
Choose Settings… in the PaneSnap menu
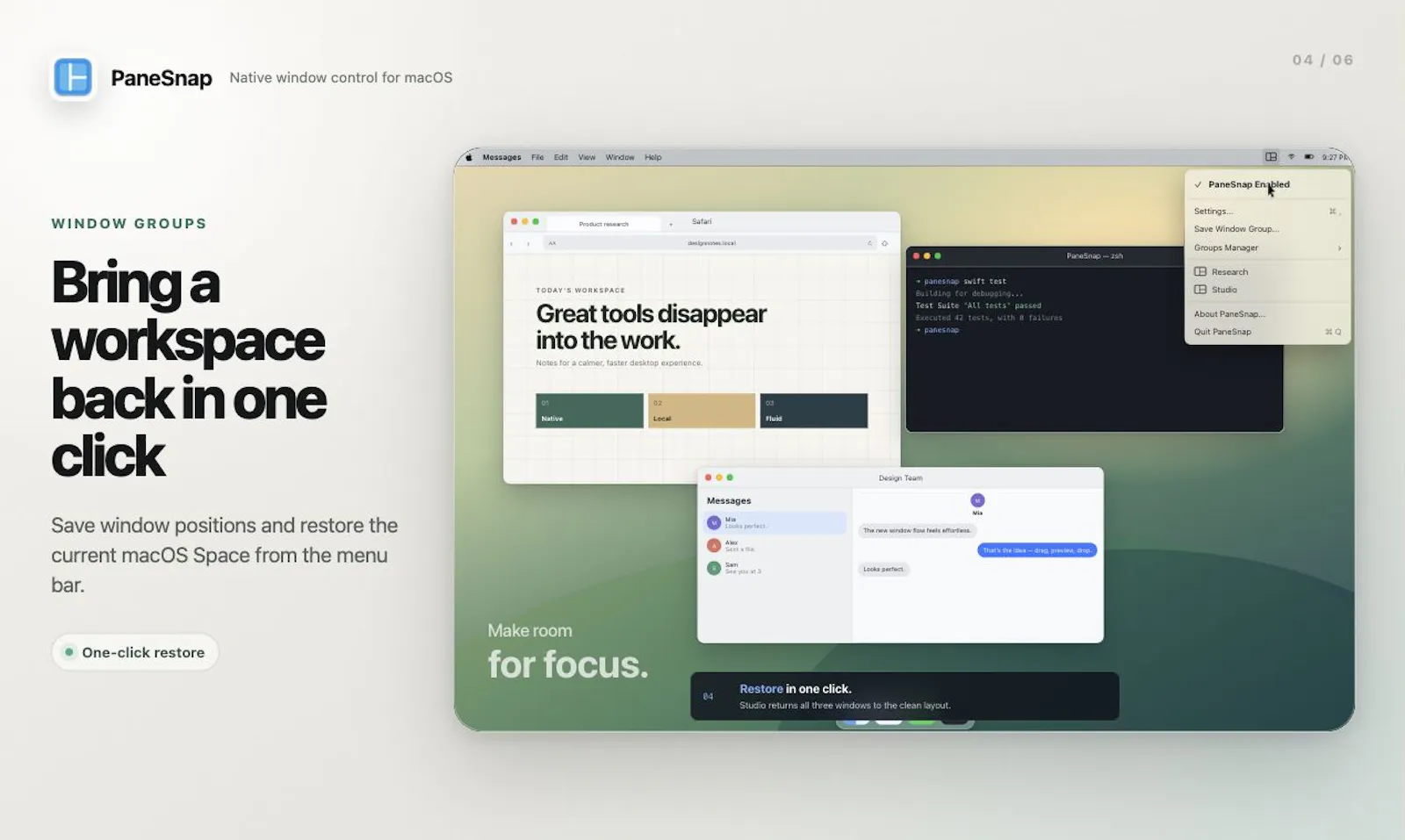[1267, 212]
